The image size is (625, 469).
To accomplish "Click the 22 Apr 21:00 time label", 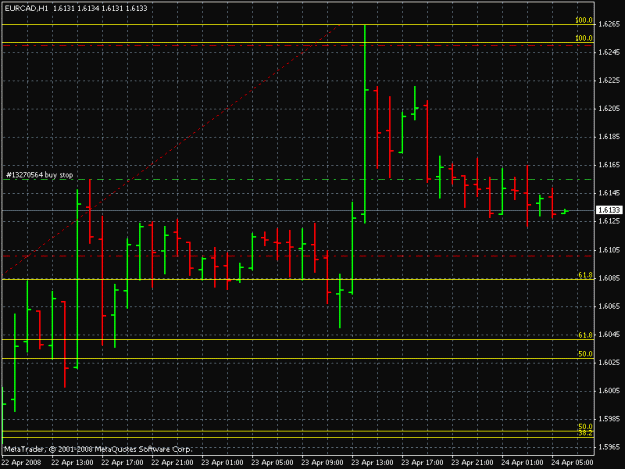I will point(173,463).
